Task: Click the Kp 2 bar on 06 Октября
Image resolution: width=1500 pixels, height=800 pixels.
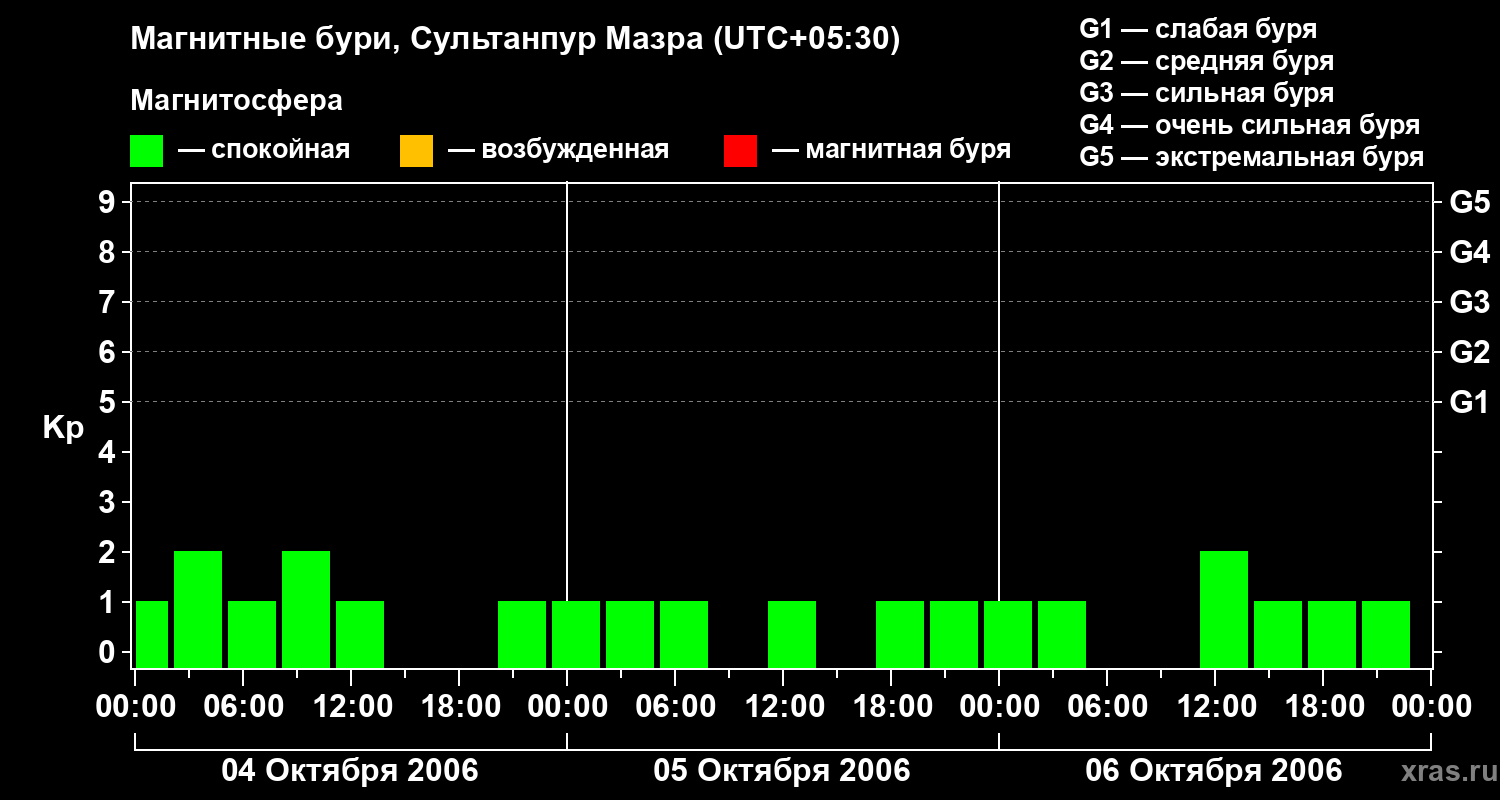Action: tap(1224, 609)
